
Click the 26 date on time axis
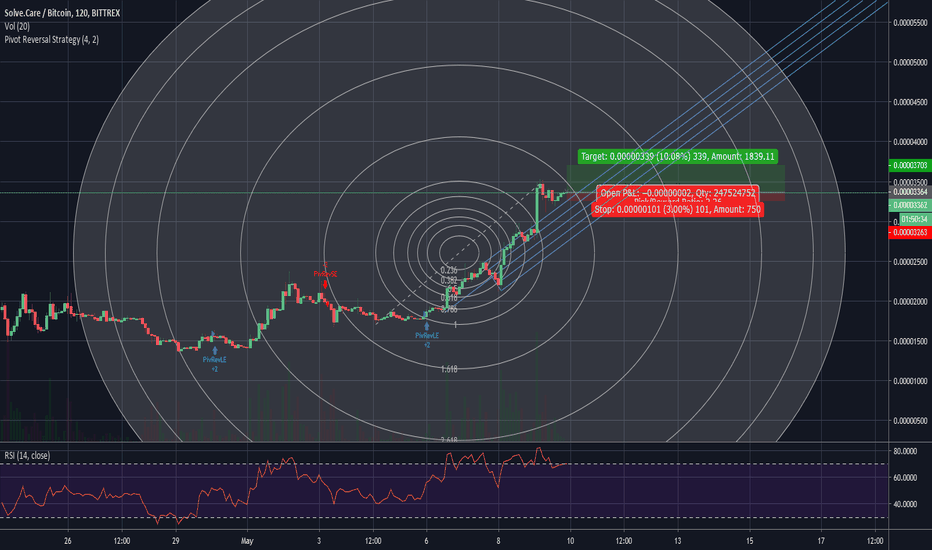(x=68, y=541)
